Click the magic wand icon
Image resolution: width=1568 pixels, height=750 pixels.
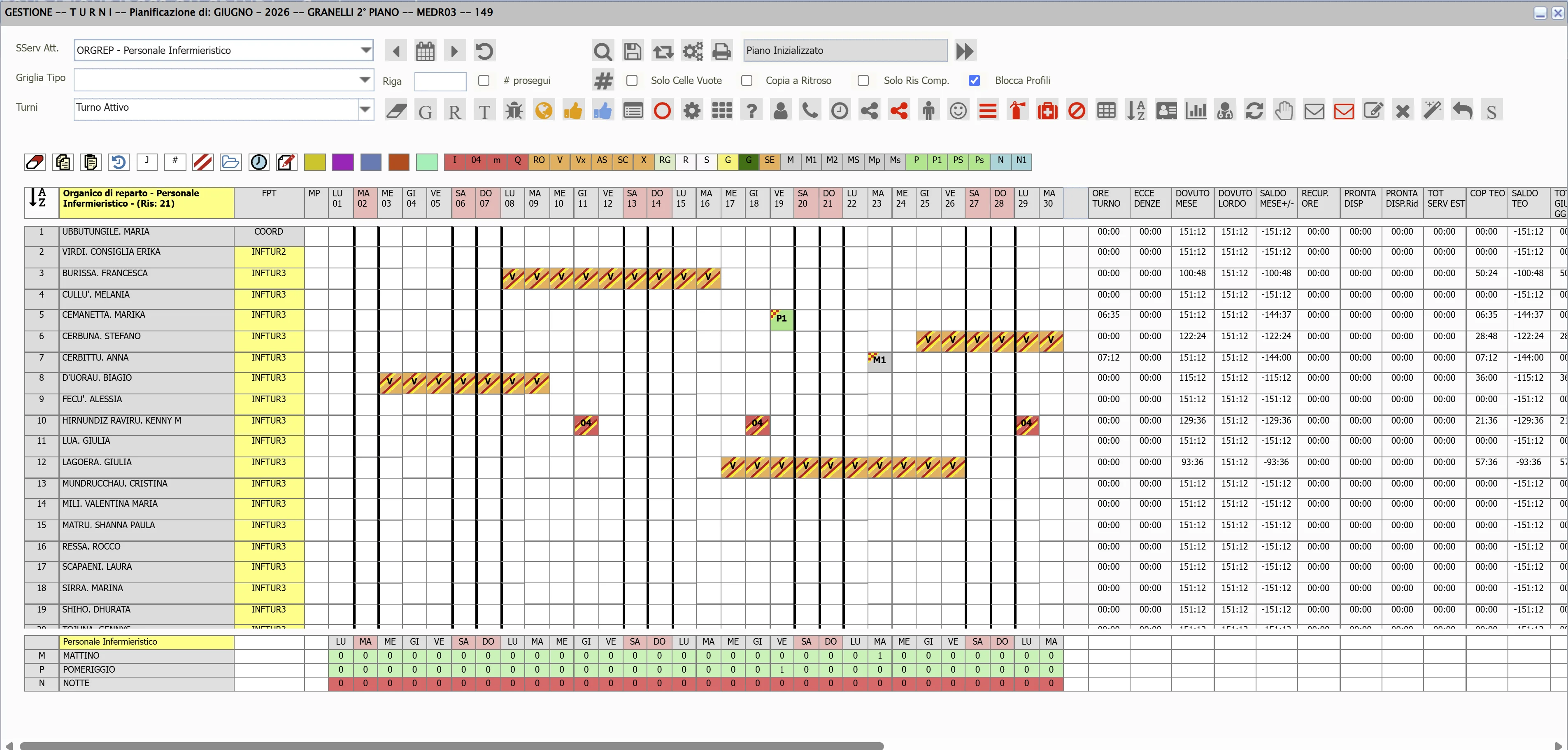(1432, 111)
